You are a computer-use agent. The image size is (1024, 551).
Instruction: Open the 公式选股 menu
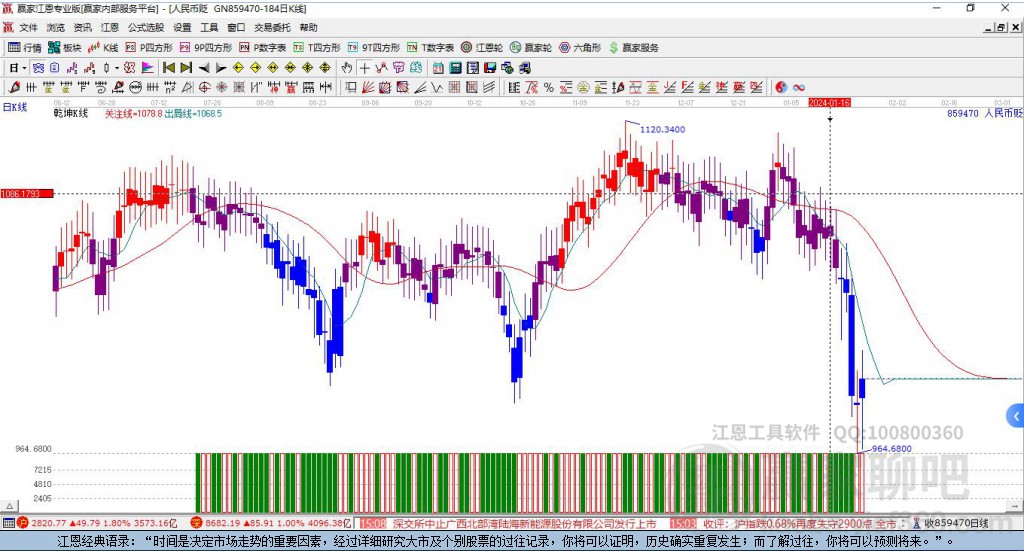click(x=146, y=28)
